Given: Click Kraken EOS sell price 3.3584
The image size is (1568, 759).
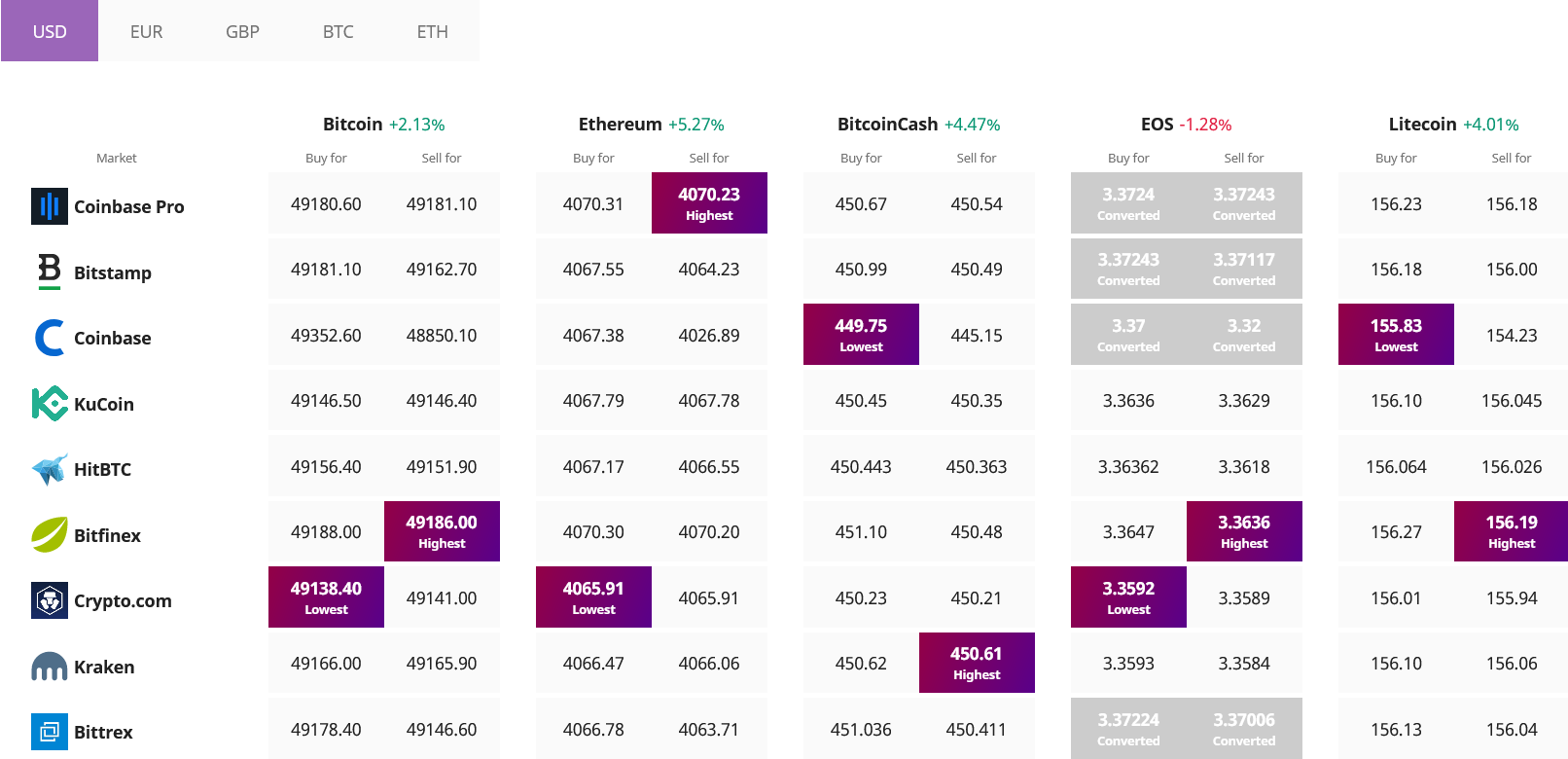Looking at the screenshot, I should pos(1244,663).
